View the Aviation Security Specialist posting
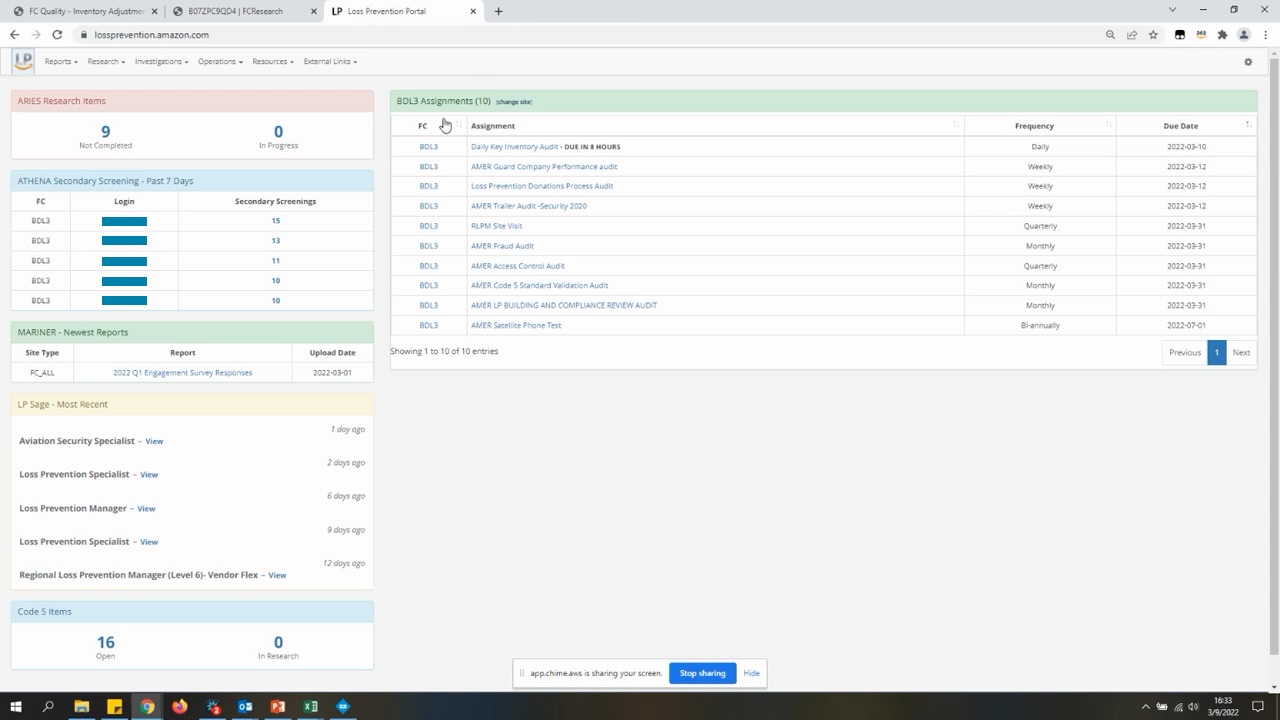This screenshot has width=1280, height=720. coord(154,441)
